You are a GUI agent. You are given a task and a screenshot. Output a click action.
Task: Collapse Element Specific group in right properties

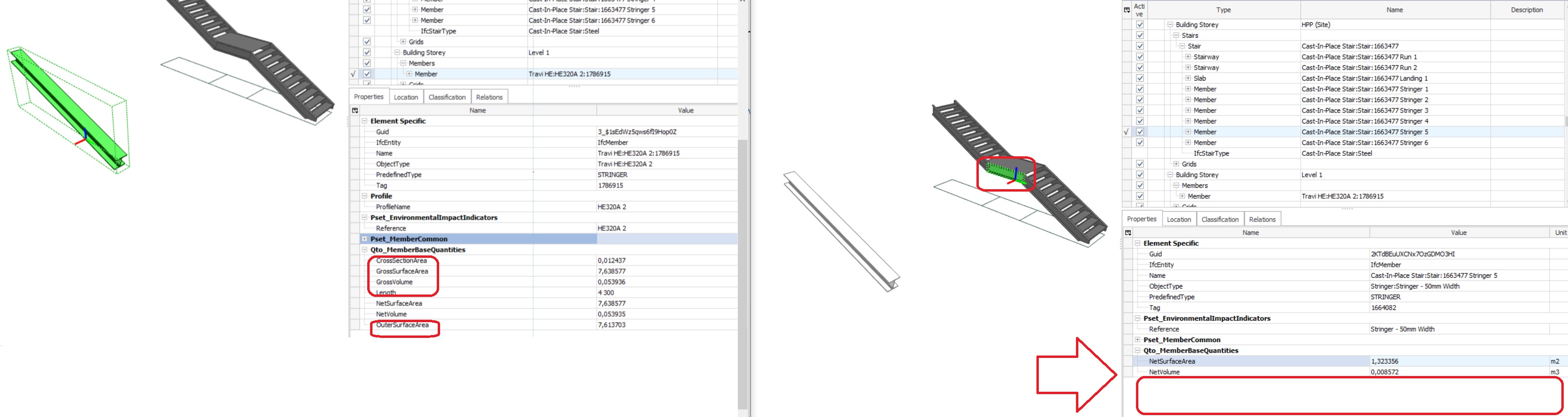[1137, 243]
